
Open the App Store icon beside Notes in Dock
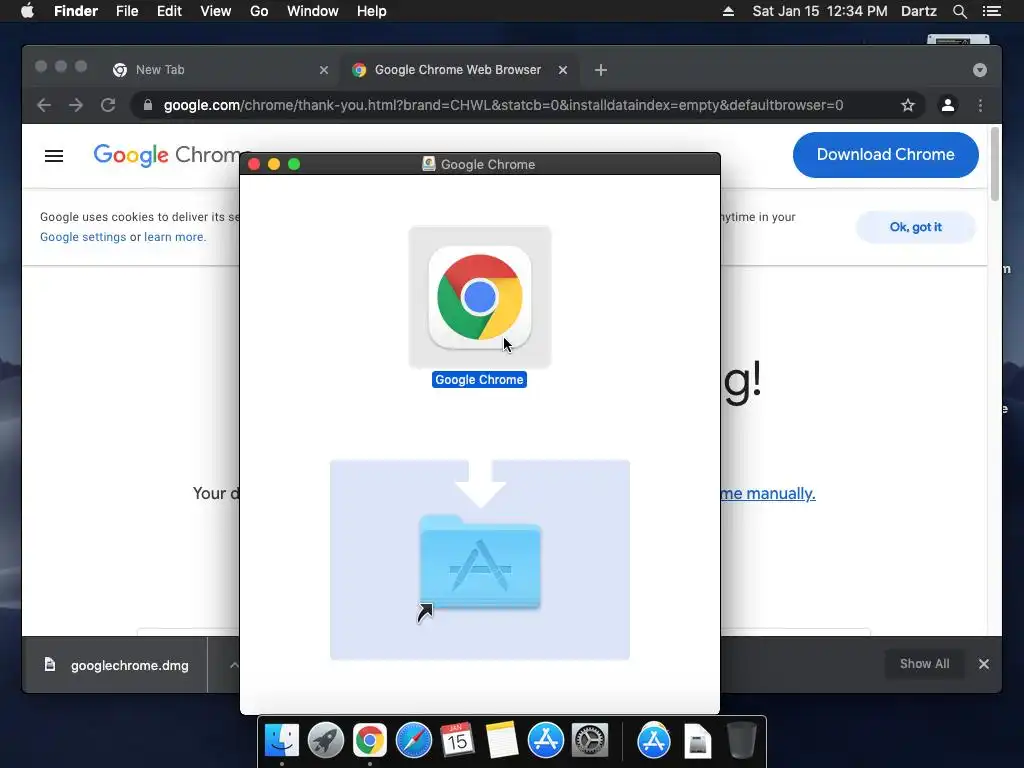point(546,741)
